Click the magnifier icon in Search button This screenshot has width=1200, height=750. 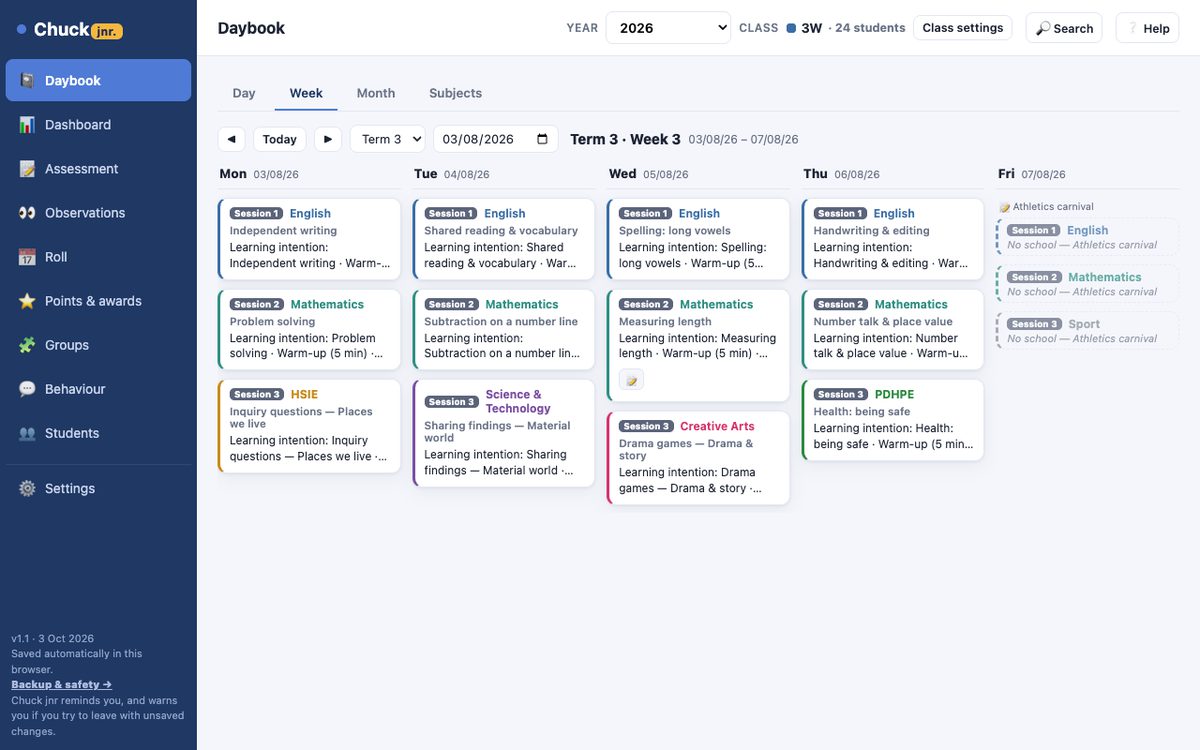[1043, 29]
